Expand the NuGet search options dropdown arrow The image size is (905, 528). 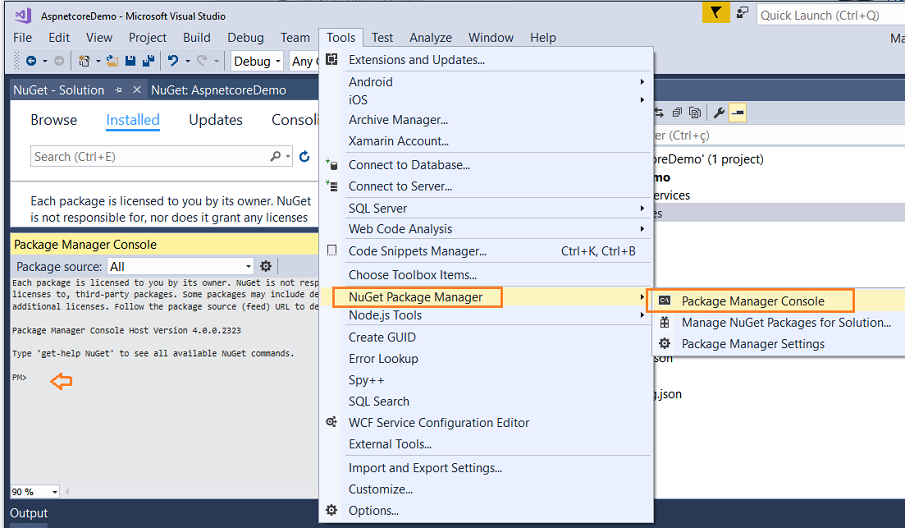click(287, 156)
